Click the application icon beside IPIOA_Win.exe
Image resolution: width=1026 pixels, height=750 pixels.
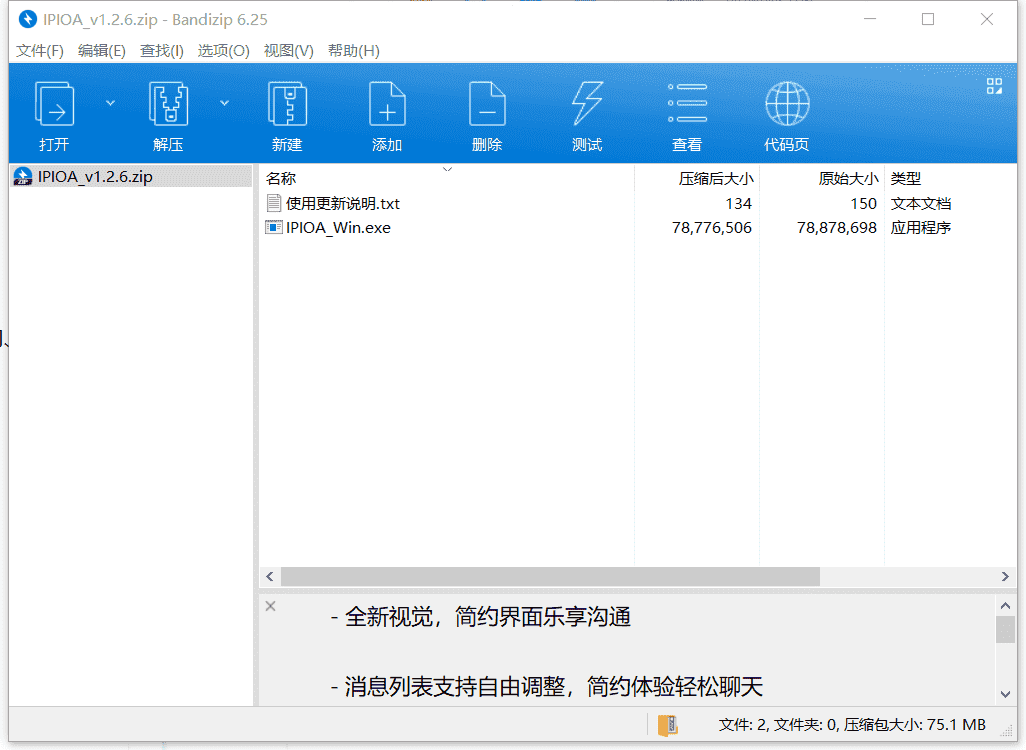click(274, 227)
